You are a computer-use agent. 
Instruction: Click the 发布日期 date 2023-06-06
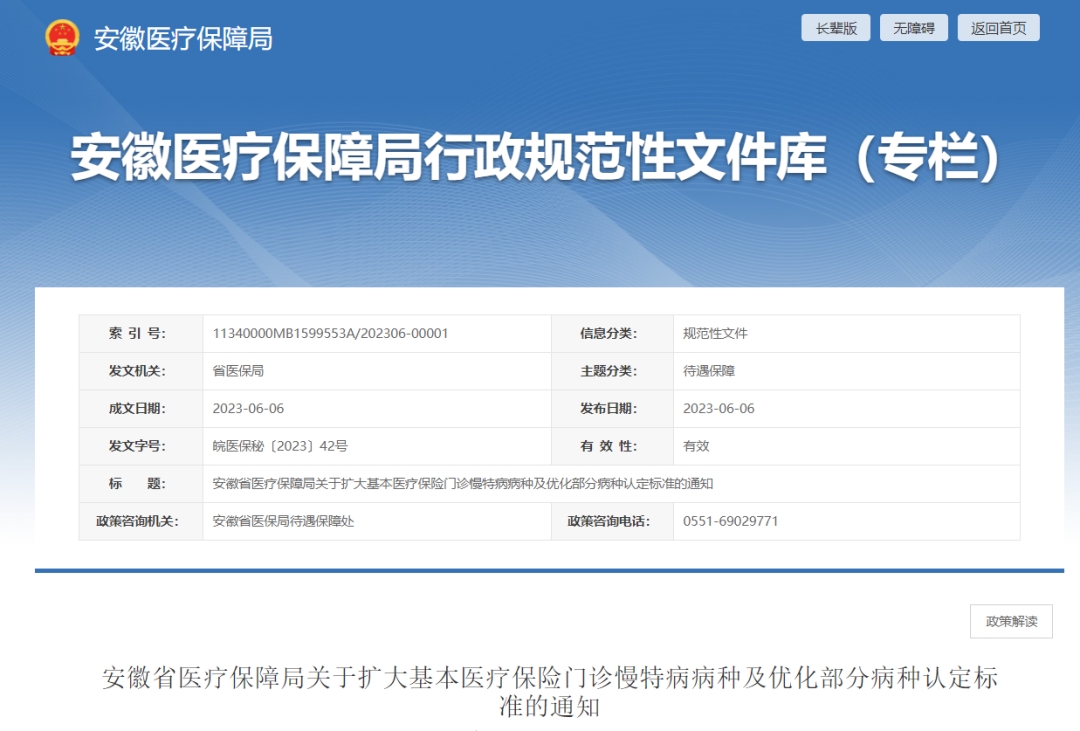pyautogui.click(x=718, y=408)
